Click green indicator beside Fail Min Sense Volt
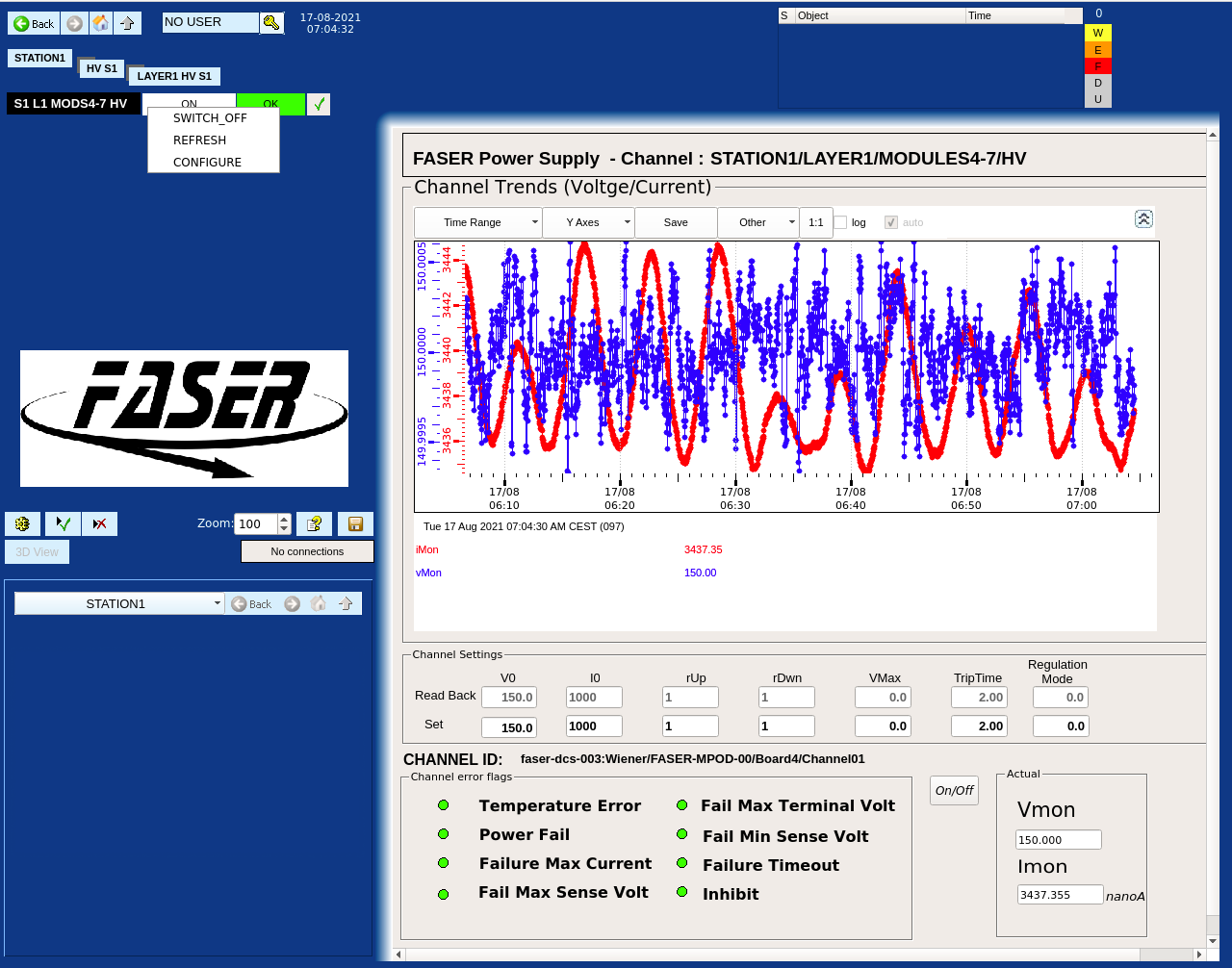 click(x=682, y=834)
